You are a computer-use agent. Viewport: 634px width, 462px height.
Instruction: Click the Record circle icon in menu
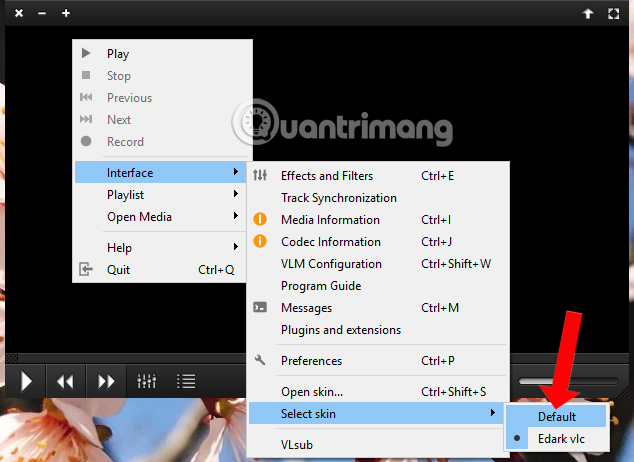(86, 141)
